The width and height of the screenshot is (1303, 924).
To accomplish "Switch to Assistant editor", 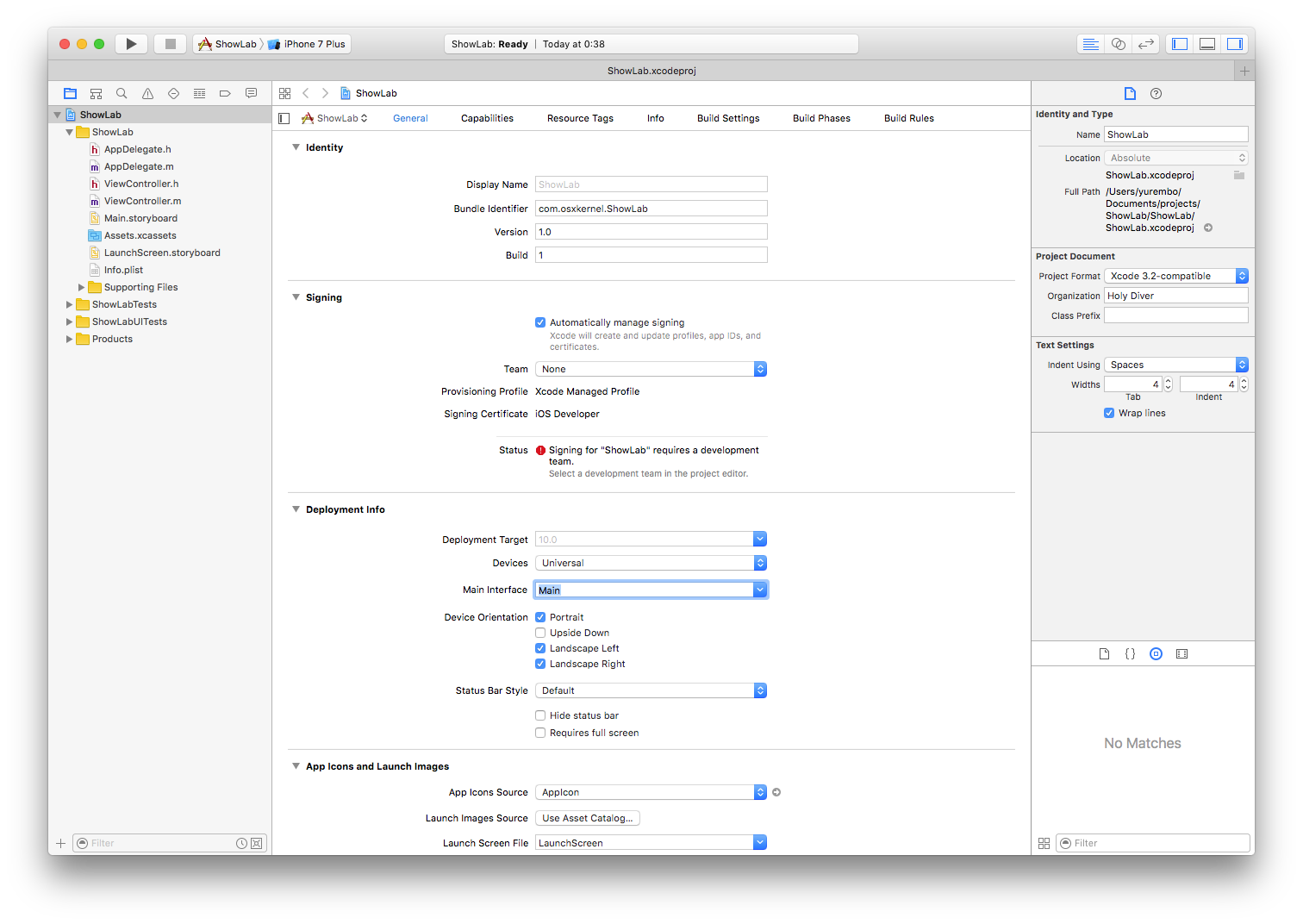I will coord(1119,44).
